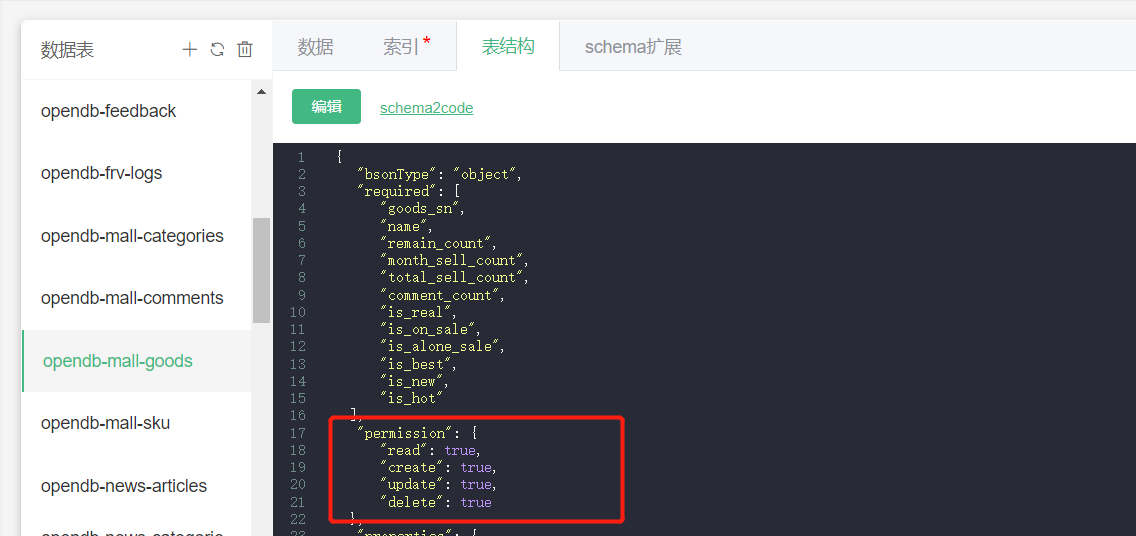Screen dimensions: 1136x536
Task: Click "is_on_sale" on line 11
Action: click(x=430, y=330)
